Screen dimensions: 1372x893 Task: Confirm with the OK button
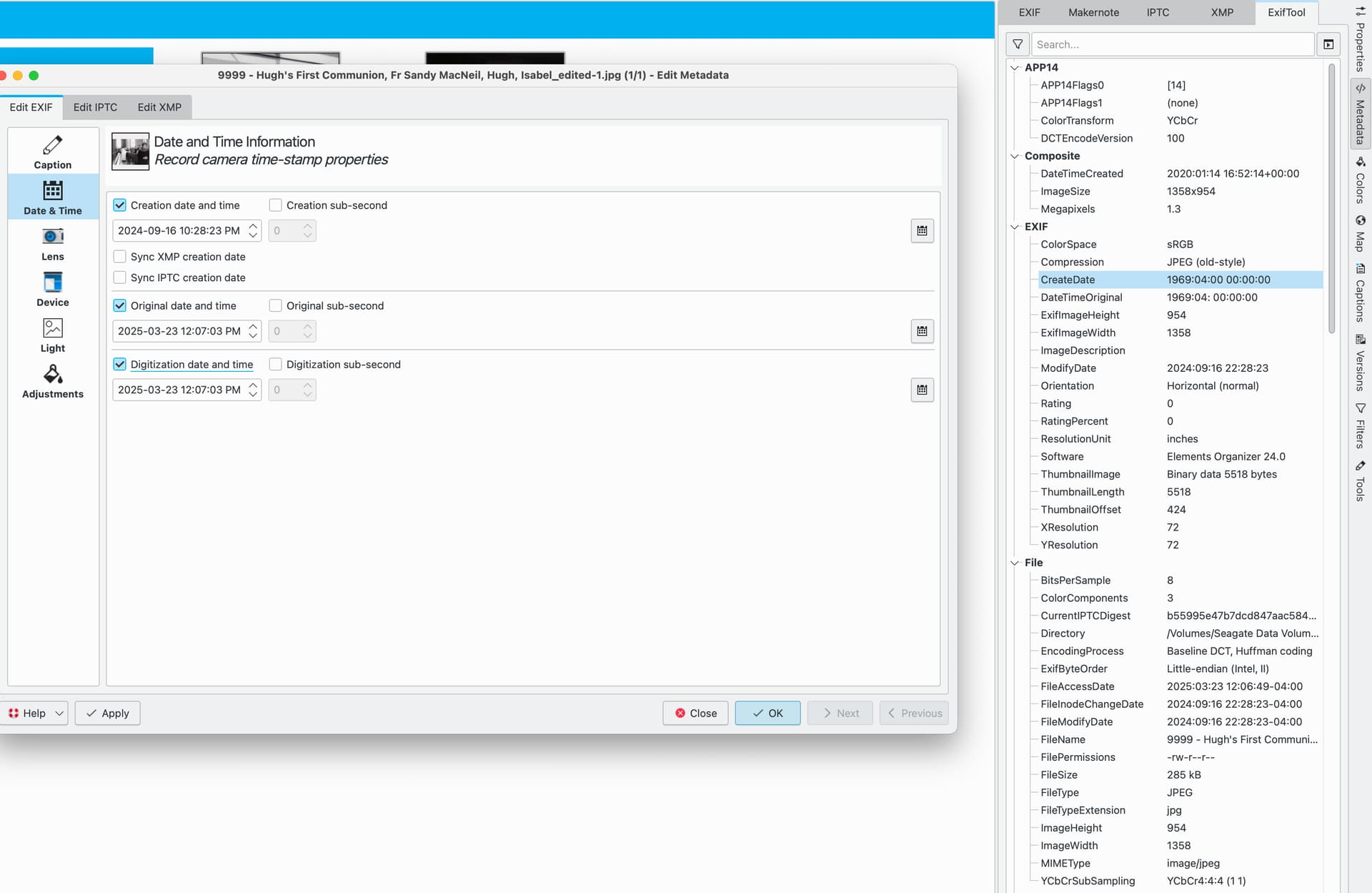(x=767, y=713)
